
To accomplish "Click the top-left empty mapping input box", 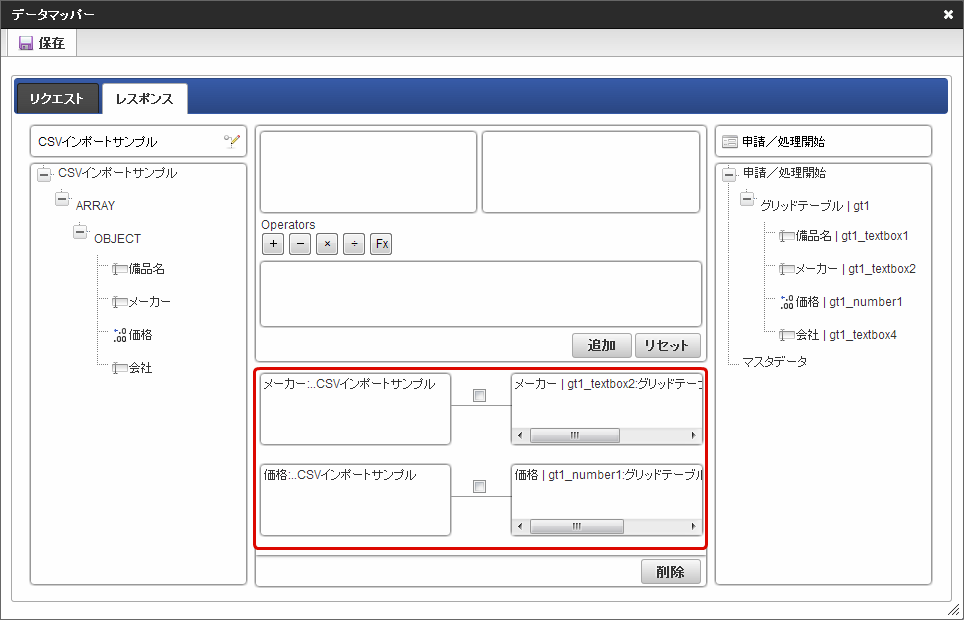I will pyautogui.click(x=368, y=172).
